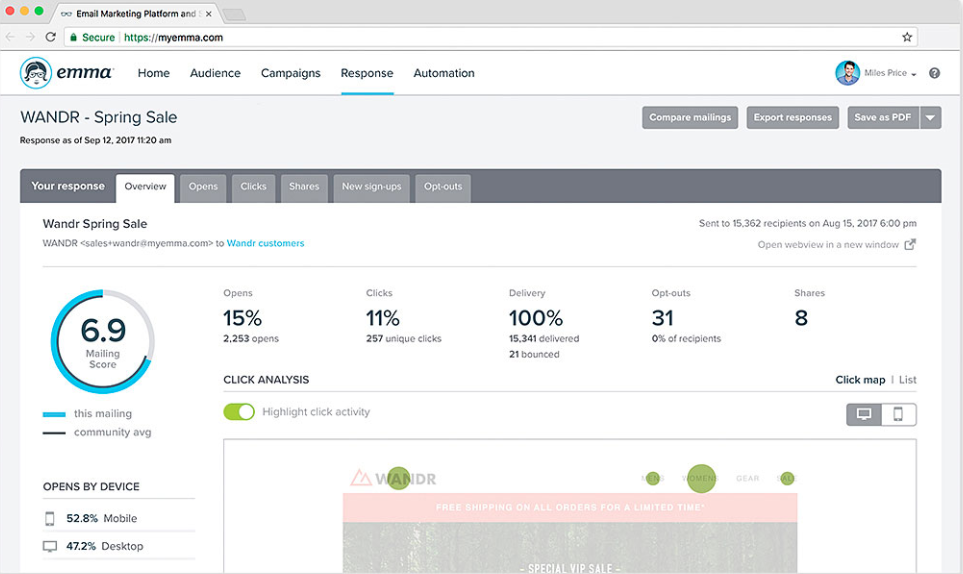Click the Sale nav click hotspot
The image size is (963, 574).
787,478
